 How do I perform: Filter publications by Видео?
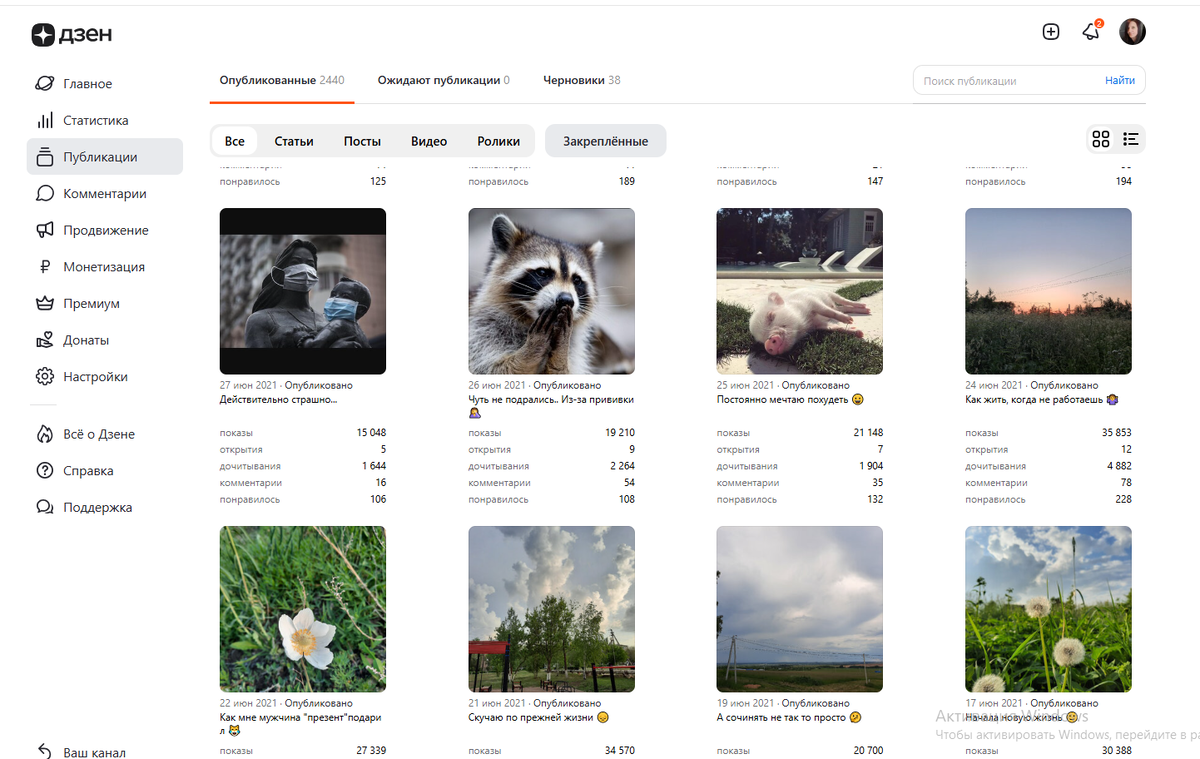(429, 141)
